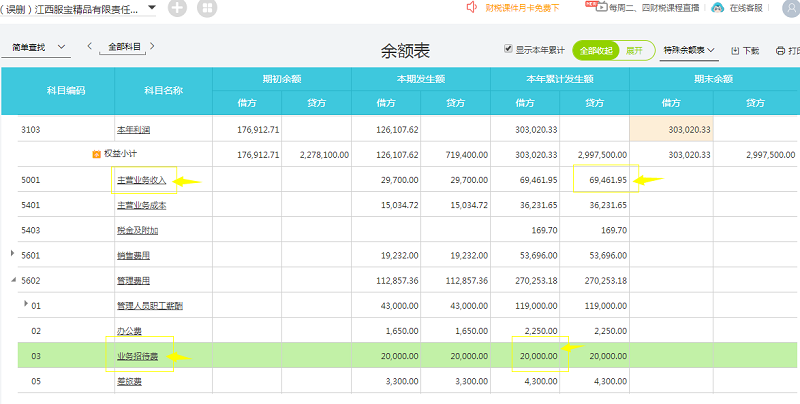Click the printer icon to print
Screen dimensions: 800x404
click(x=780, y=50)
